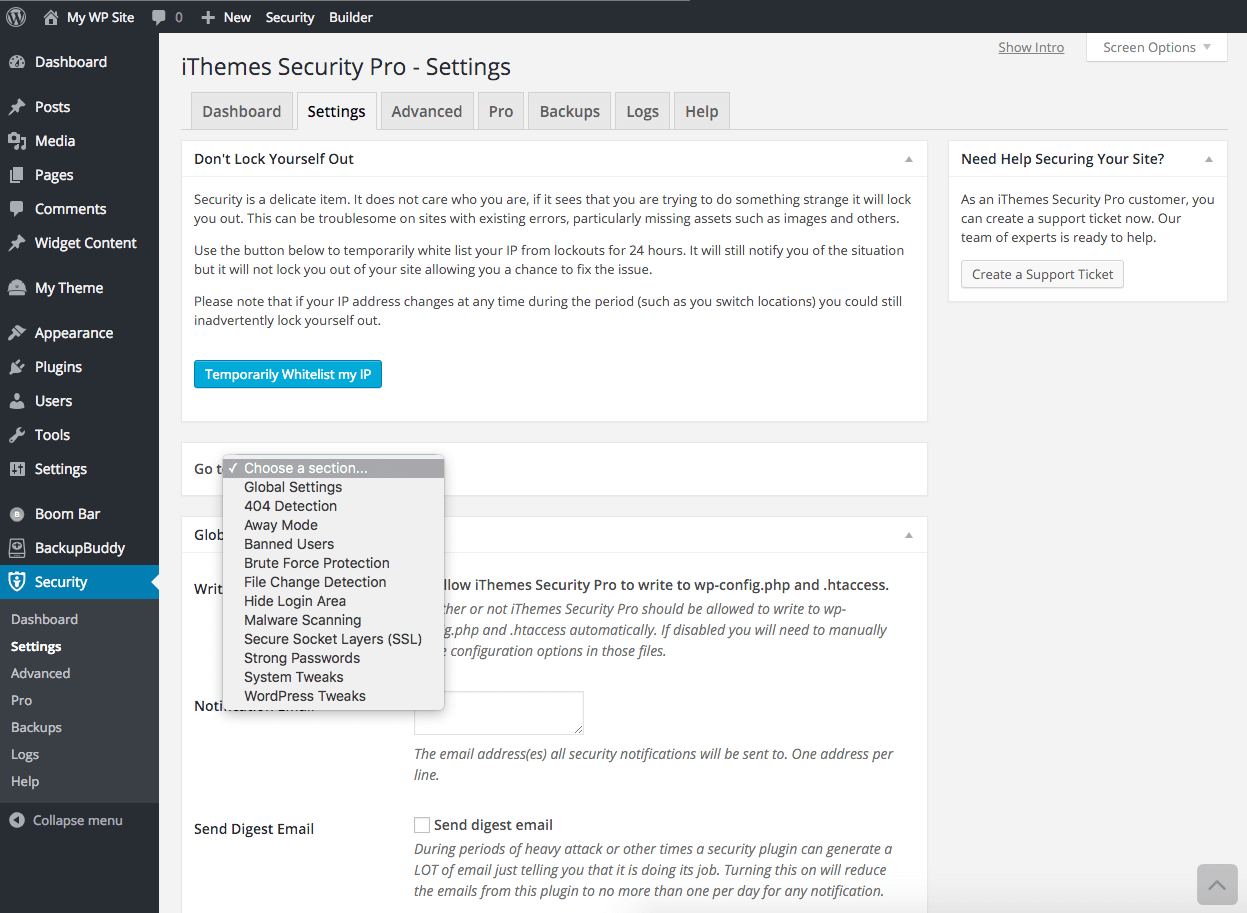Click the Dashboard gauge icon in sidebar

pos(17,62)
